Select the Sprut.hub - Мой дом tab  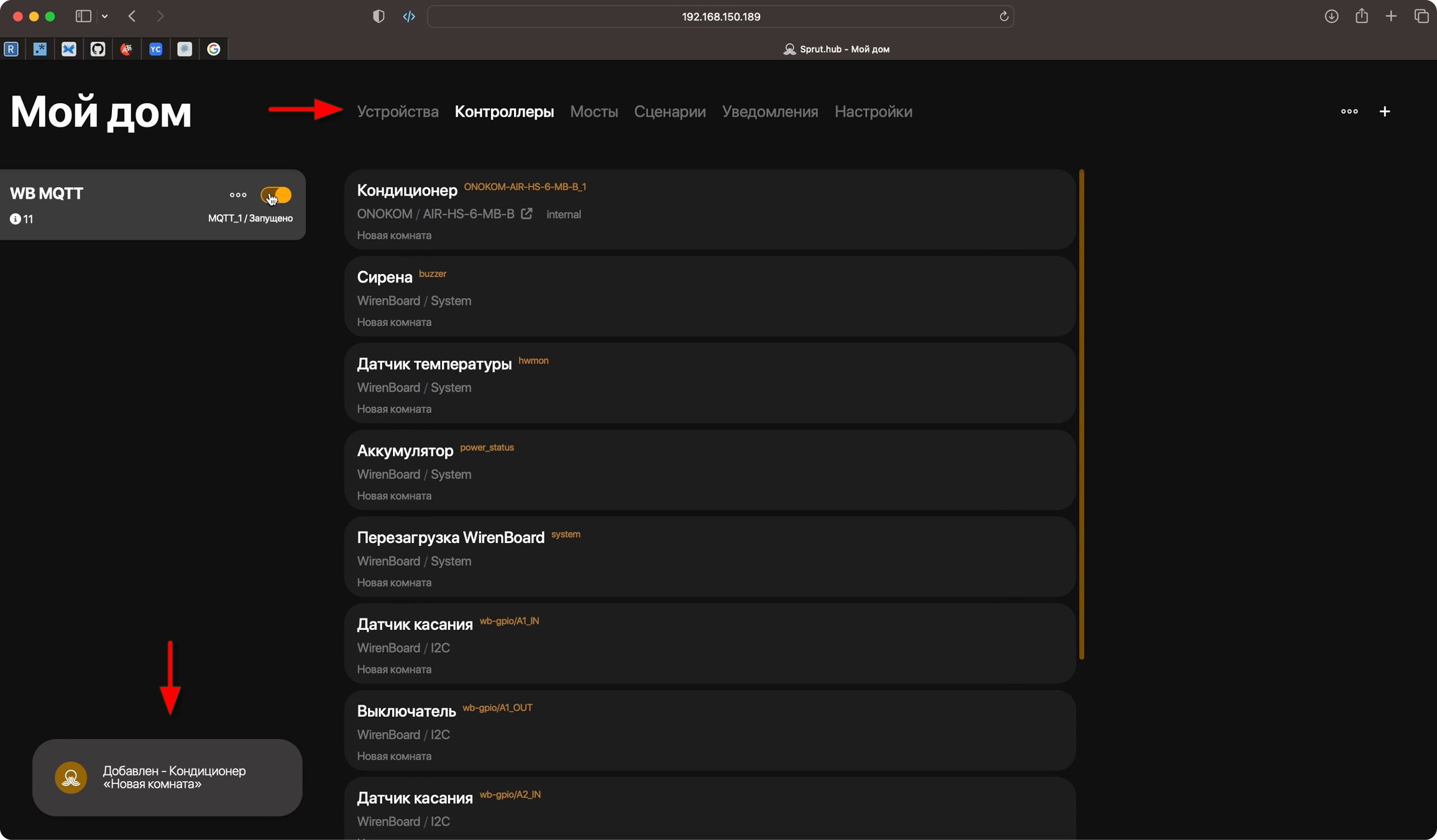tap(836, 49)
